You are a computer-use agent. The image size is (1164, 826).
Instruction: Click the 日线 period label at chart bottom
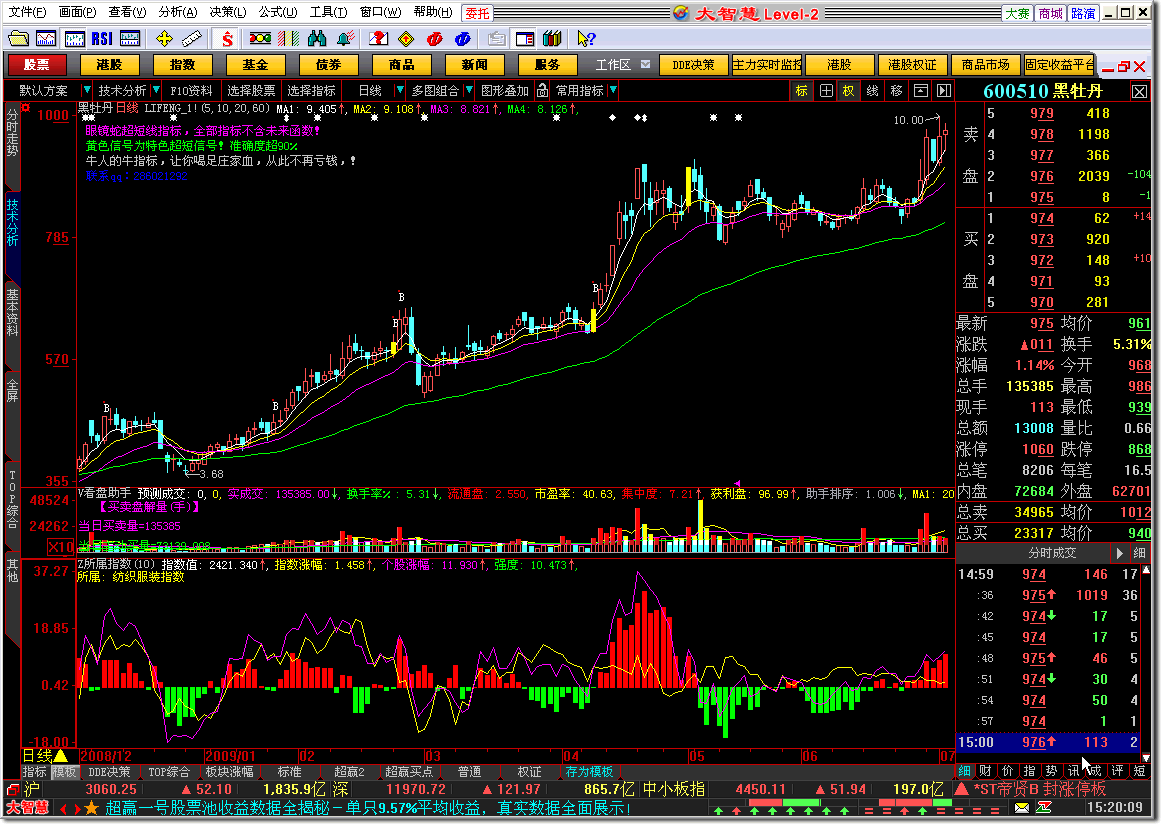(x=37, y=756)
